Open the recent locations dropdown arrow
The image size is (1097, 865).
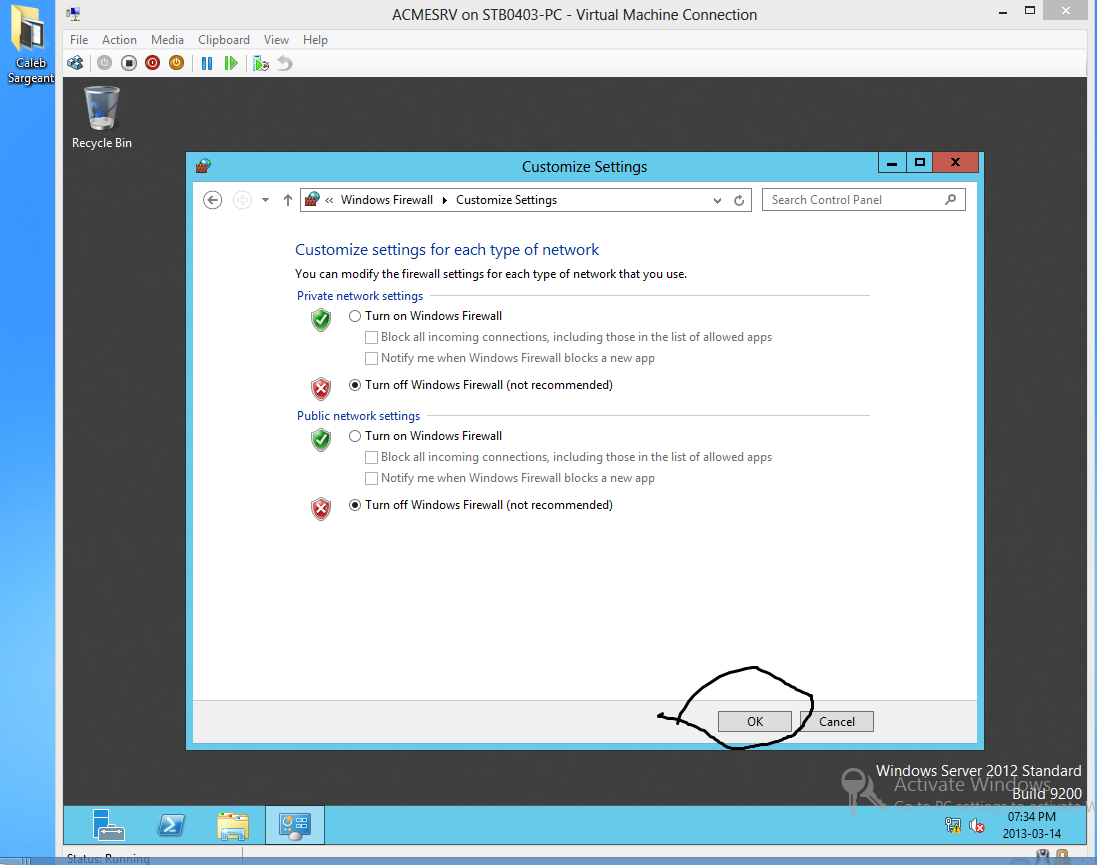click(x=265, y=200)
